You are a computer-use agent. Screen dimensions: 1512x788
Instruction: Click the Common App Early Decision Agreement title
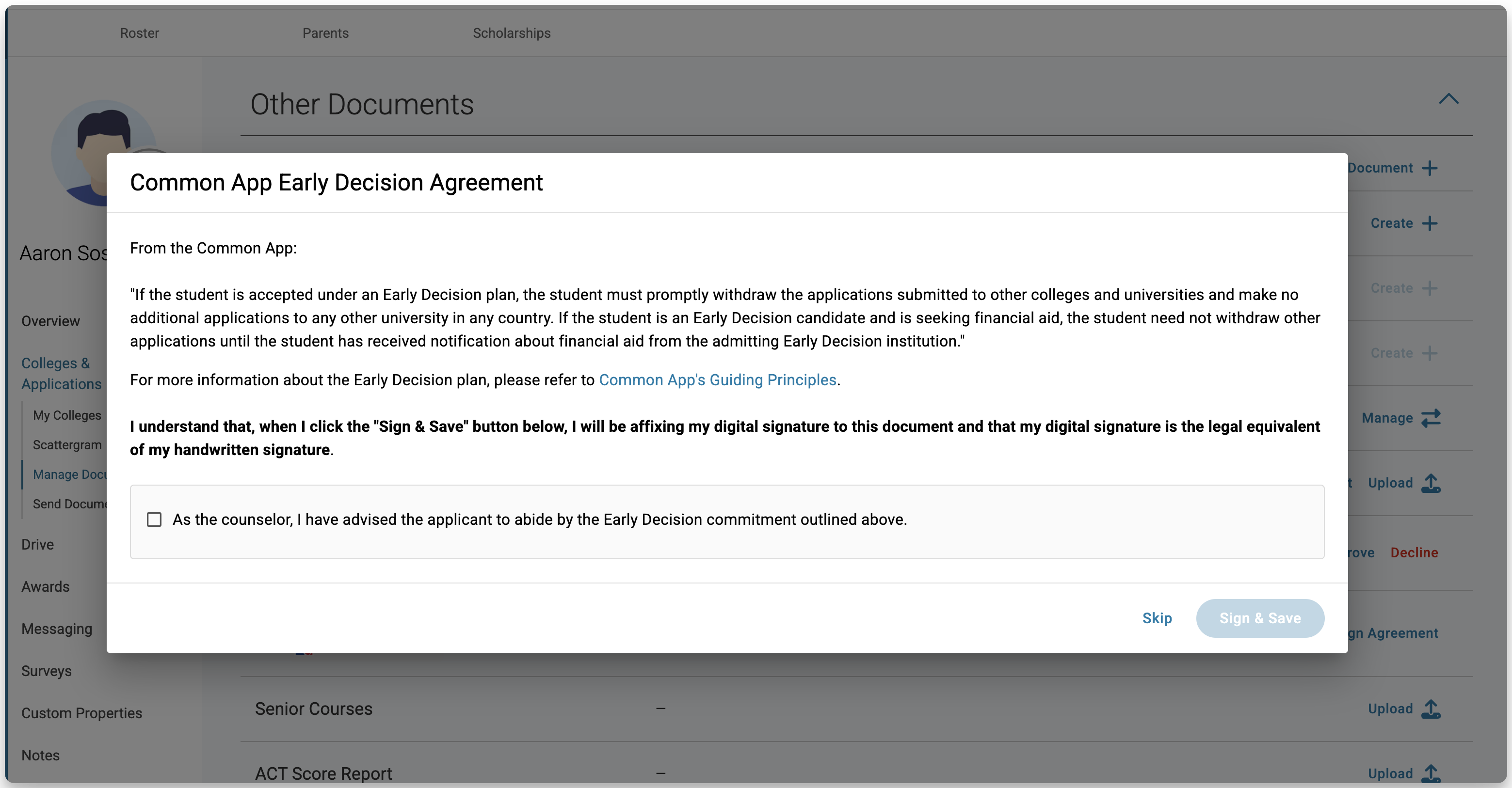click(x=337, y=183)
